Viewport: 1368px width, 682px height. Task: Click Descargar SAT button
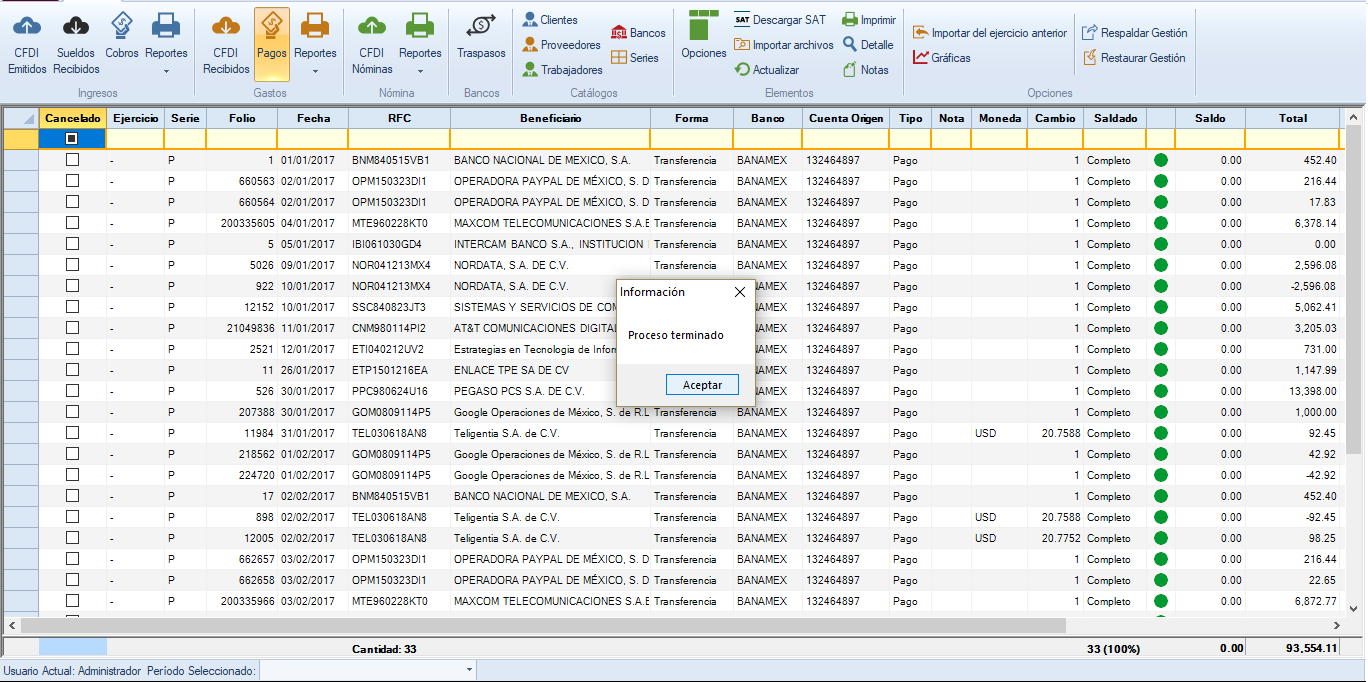point(780,19)
